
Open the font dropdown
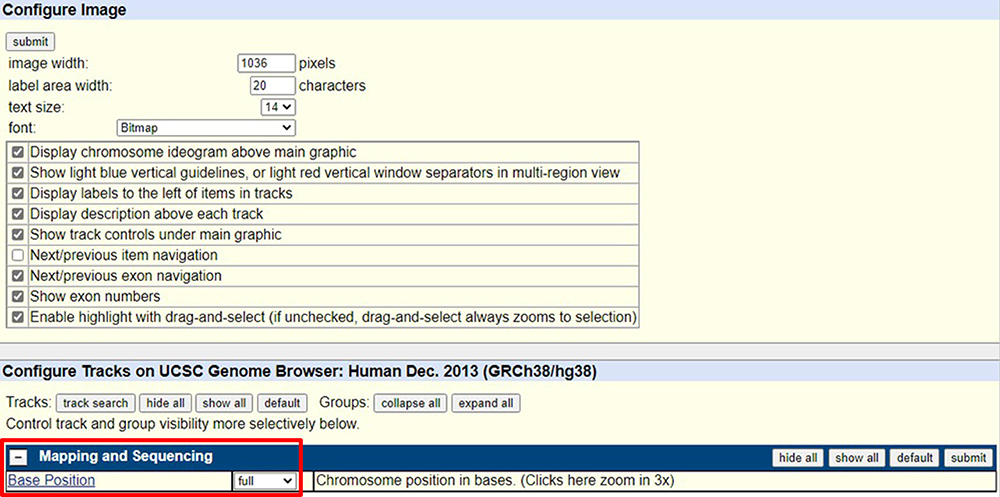(206, 128)
